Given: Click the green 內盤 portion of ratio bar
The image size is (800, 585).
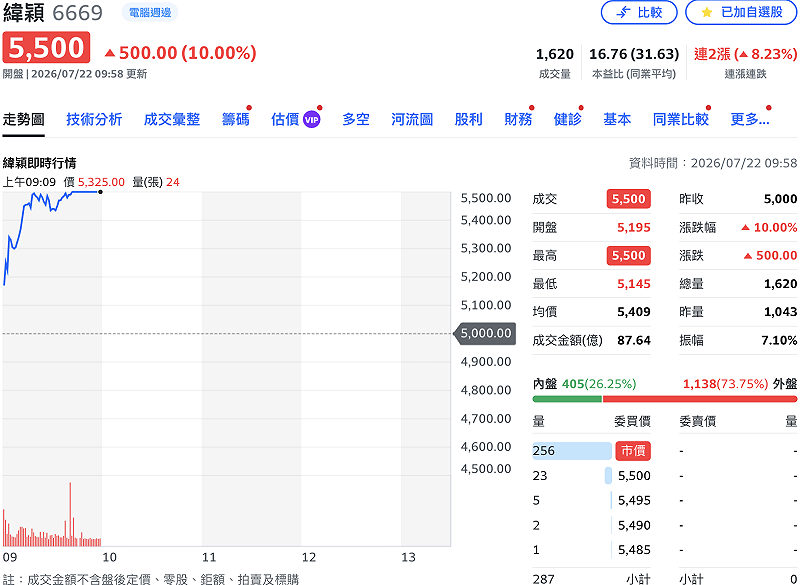Looking at the screenshot, I should 567,399.
